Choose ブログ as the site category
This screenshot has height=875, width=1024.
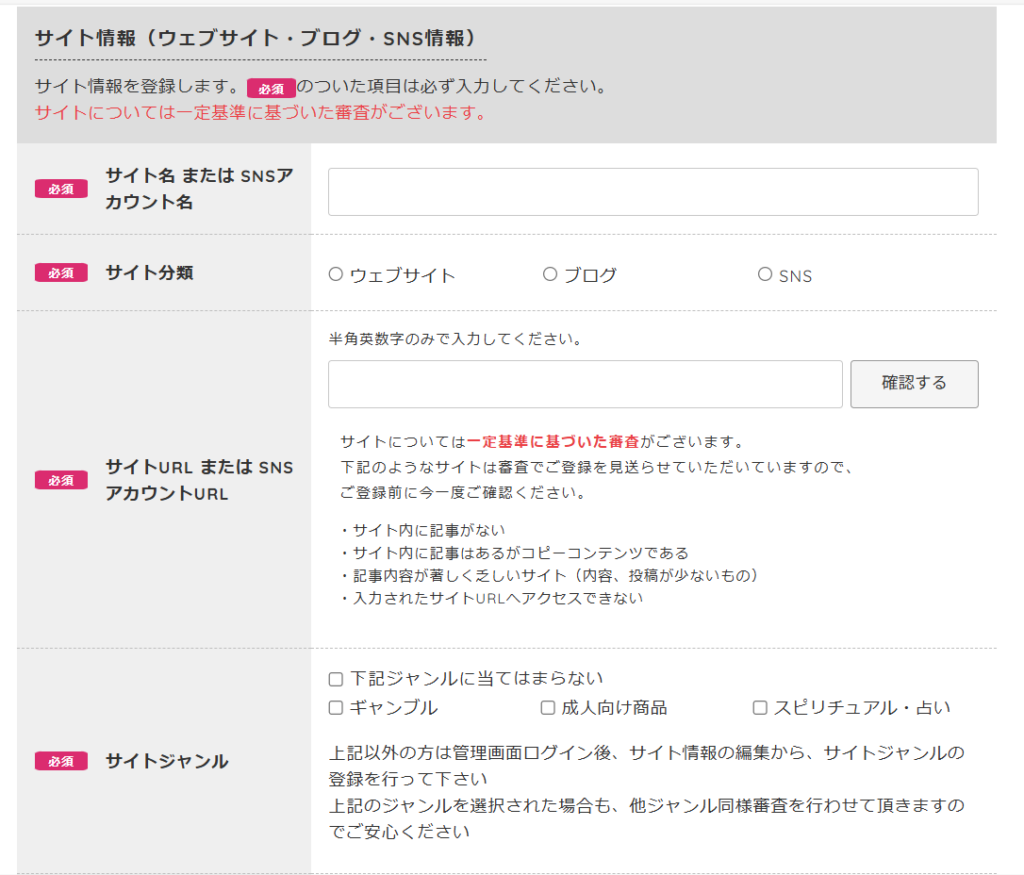click(x=550, y=275)
